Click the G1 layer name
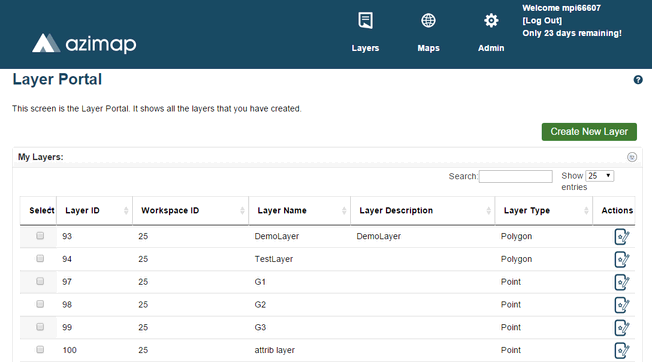The height and width of the screenshot is (362, 652). click(260, 282)
